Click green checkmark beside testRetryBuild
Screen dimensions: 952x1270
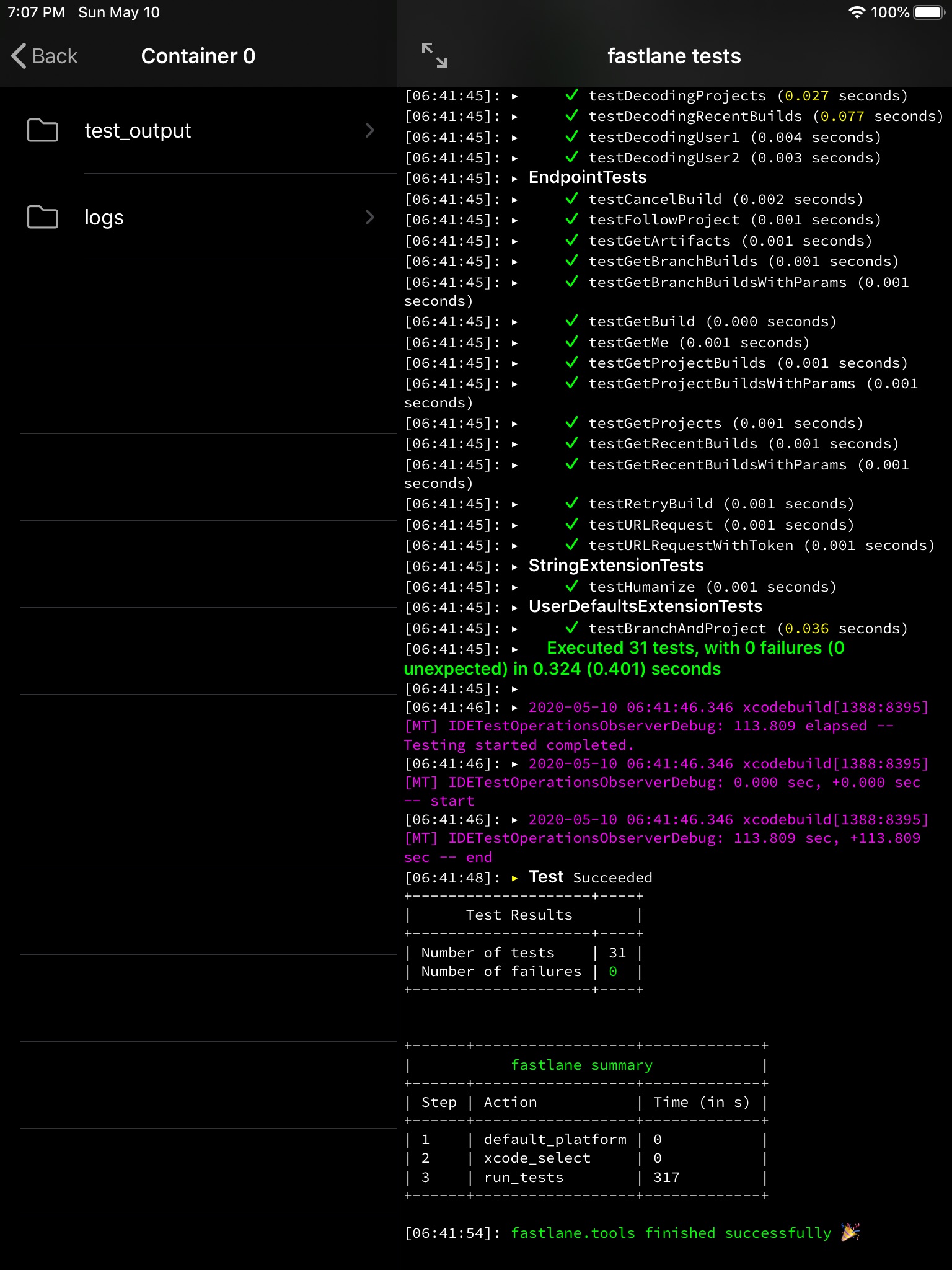coord(571,504)
